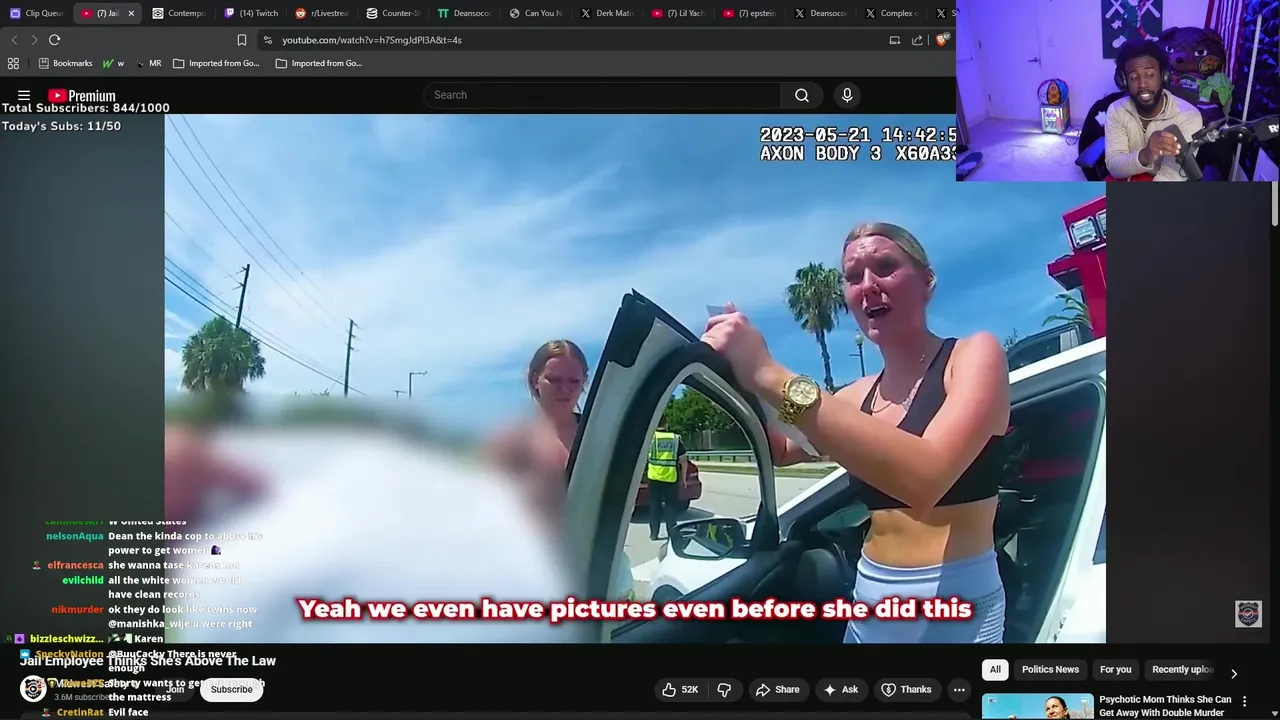
Task: Open the 'w' bookmark shortcut
Action: [113, 63]
